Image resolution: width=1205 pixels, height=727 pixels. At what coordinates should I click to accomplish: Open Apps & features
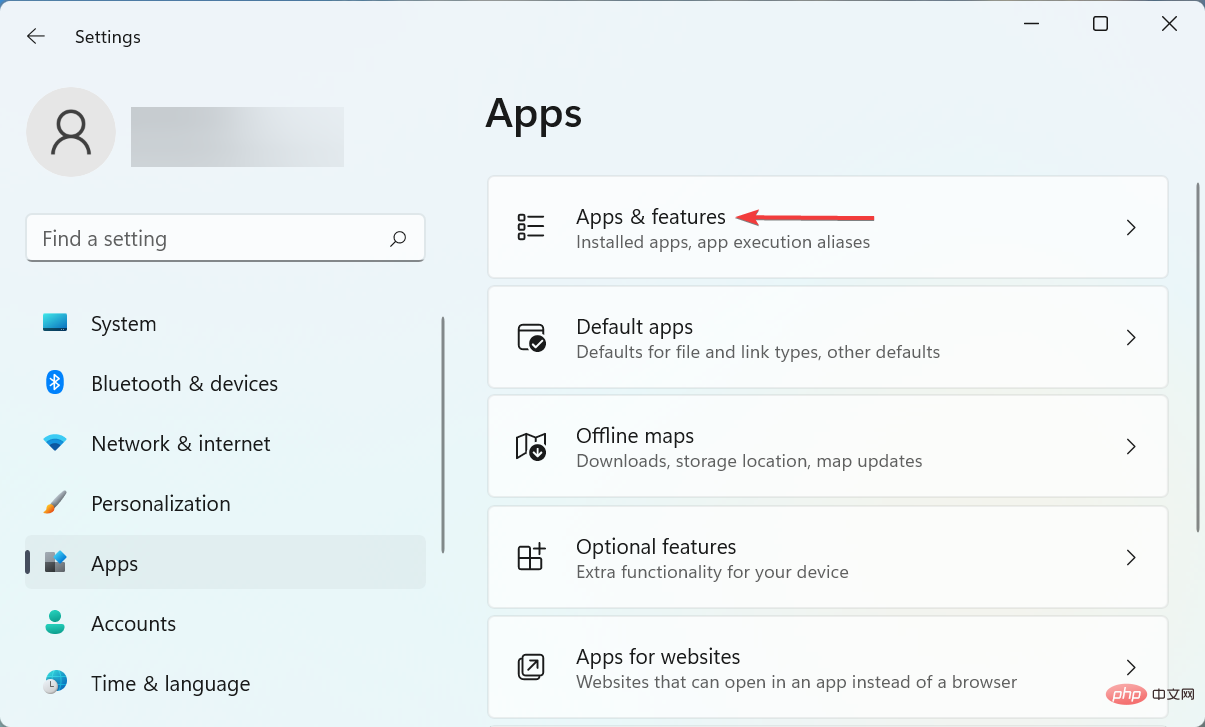pyautogui.click(x=650, y=216)
